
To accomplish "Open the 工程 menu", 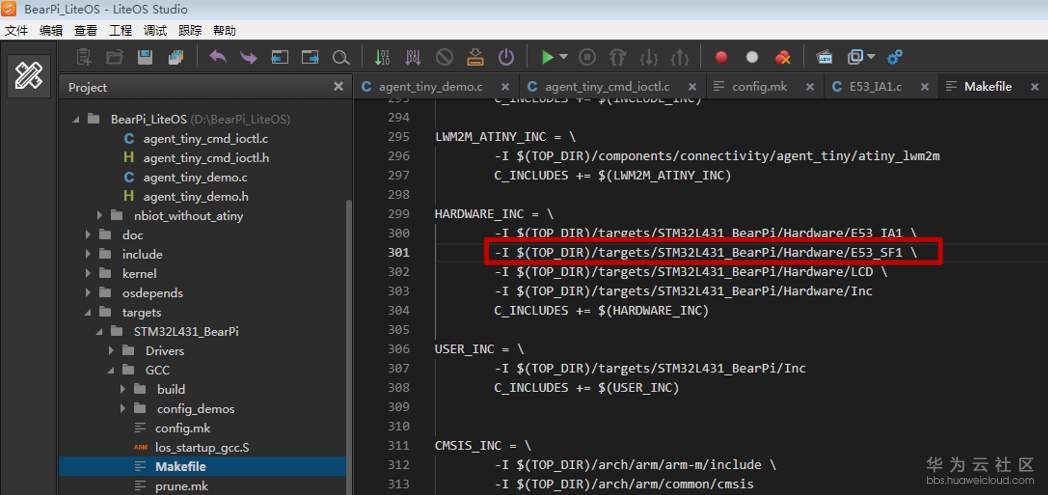I will (120, 30).
